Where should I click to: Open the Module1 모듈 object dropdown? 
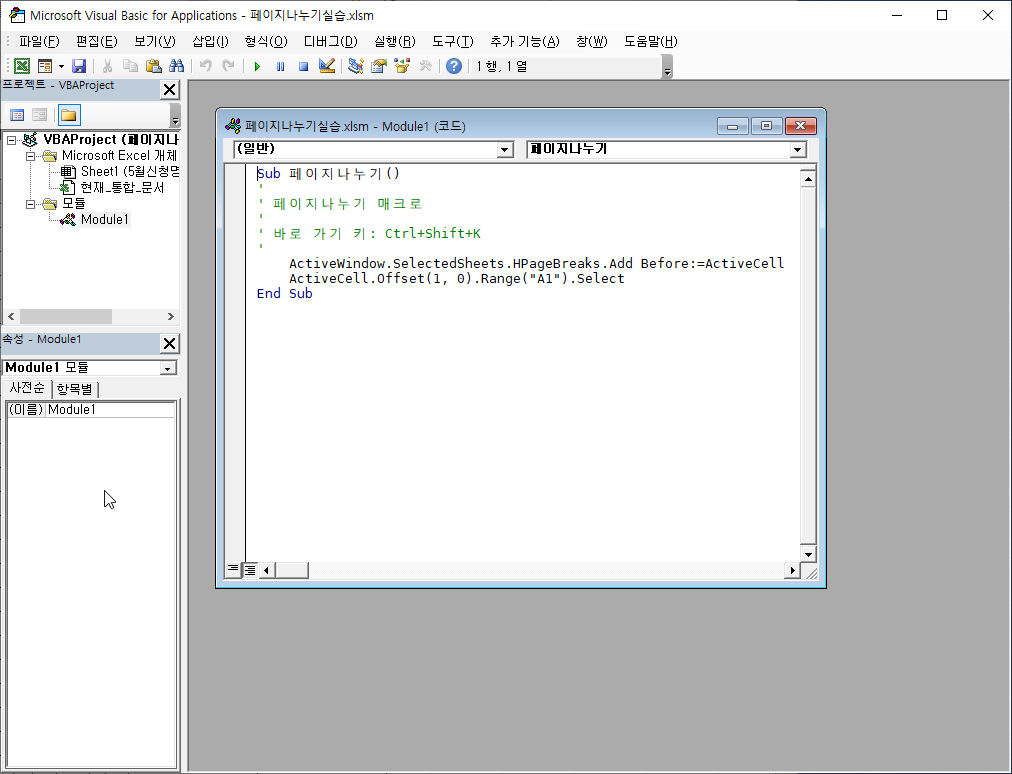[x=168, y=368]
